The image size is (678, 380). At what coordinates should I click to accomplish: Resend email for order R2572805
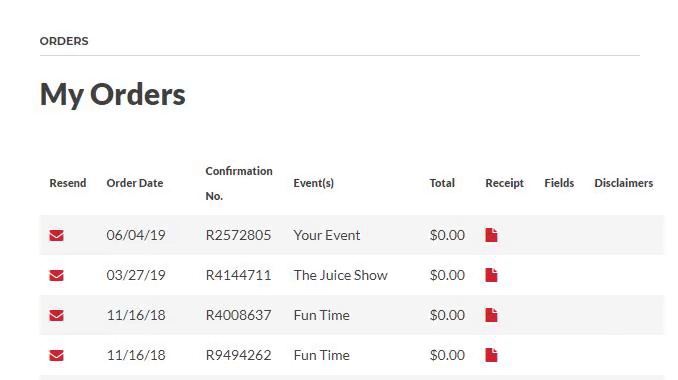(56, 236)
